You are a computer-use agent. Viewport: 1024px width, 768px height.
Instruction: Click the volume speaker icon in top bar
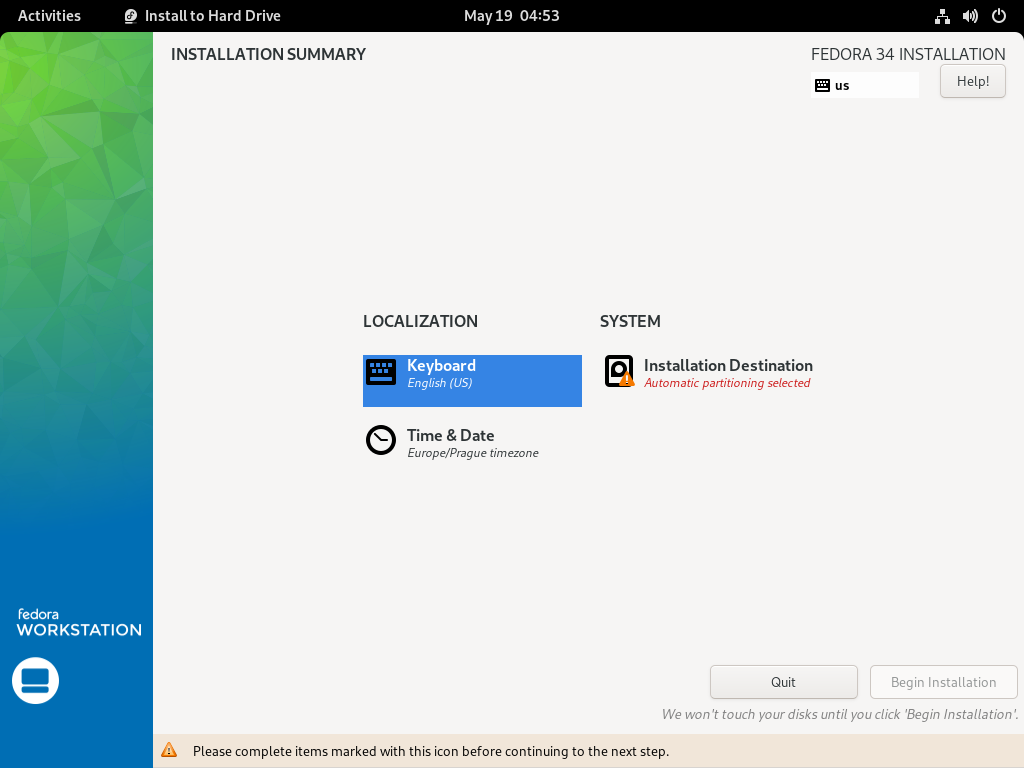(x=970, y=16)
